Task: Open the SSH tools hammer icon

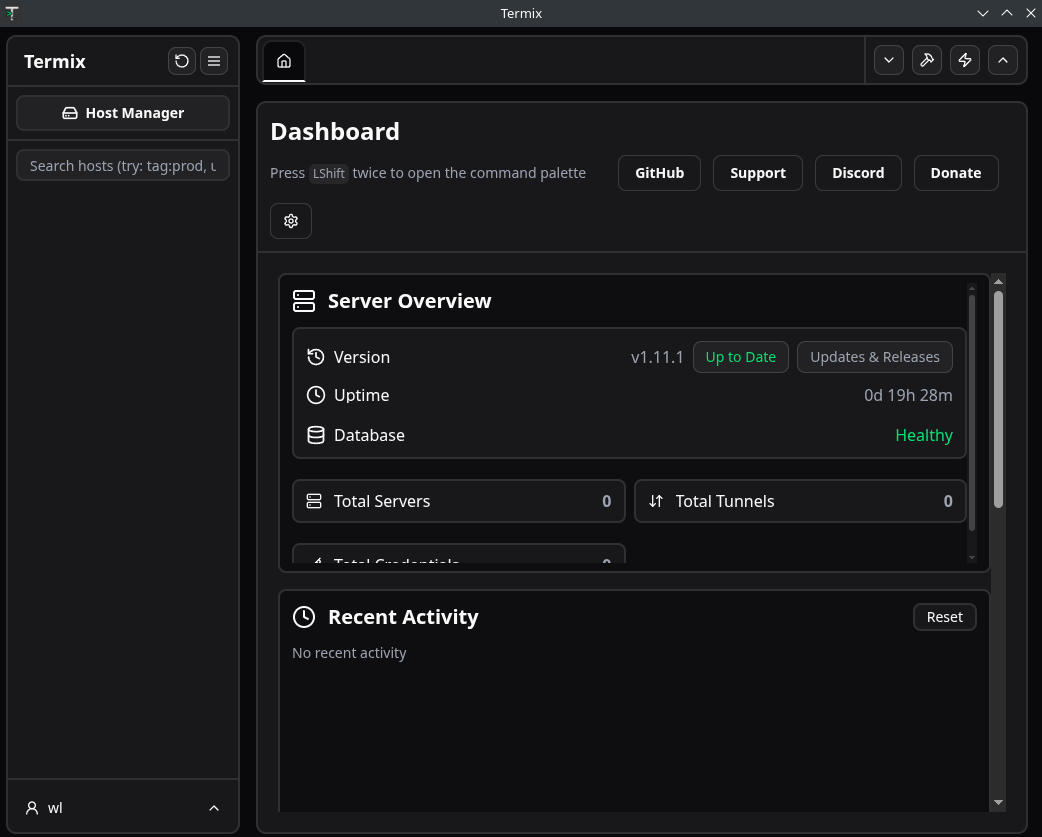Action: tap(926, 60)
